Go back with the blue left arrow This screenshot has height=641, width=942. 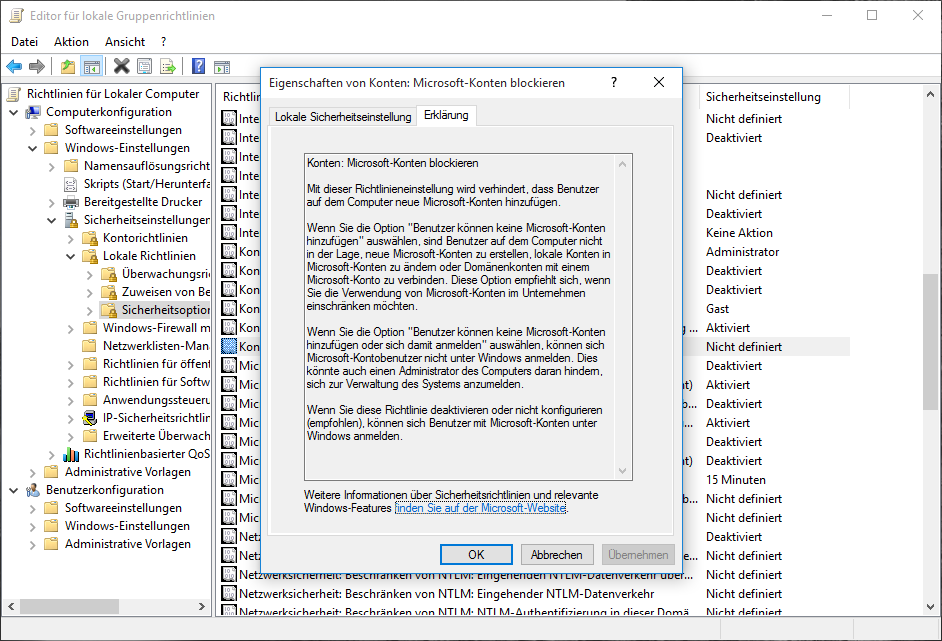pos(14,67)
